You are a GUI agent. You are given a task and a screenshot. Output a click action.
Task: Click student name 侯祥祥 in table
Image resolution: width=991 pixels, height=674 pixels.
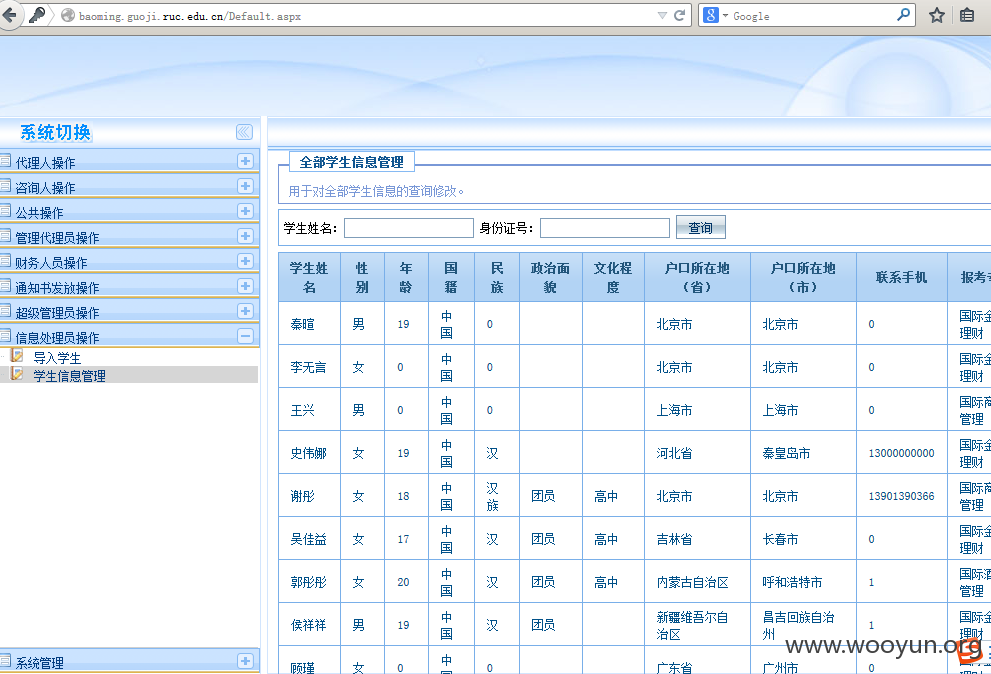tap(308, 625)
